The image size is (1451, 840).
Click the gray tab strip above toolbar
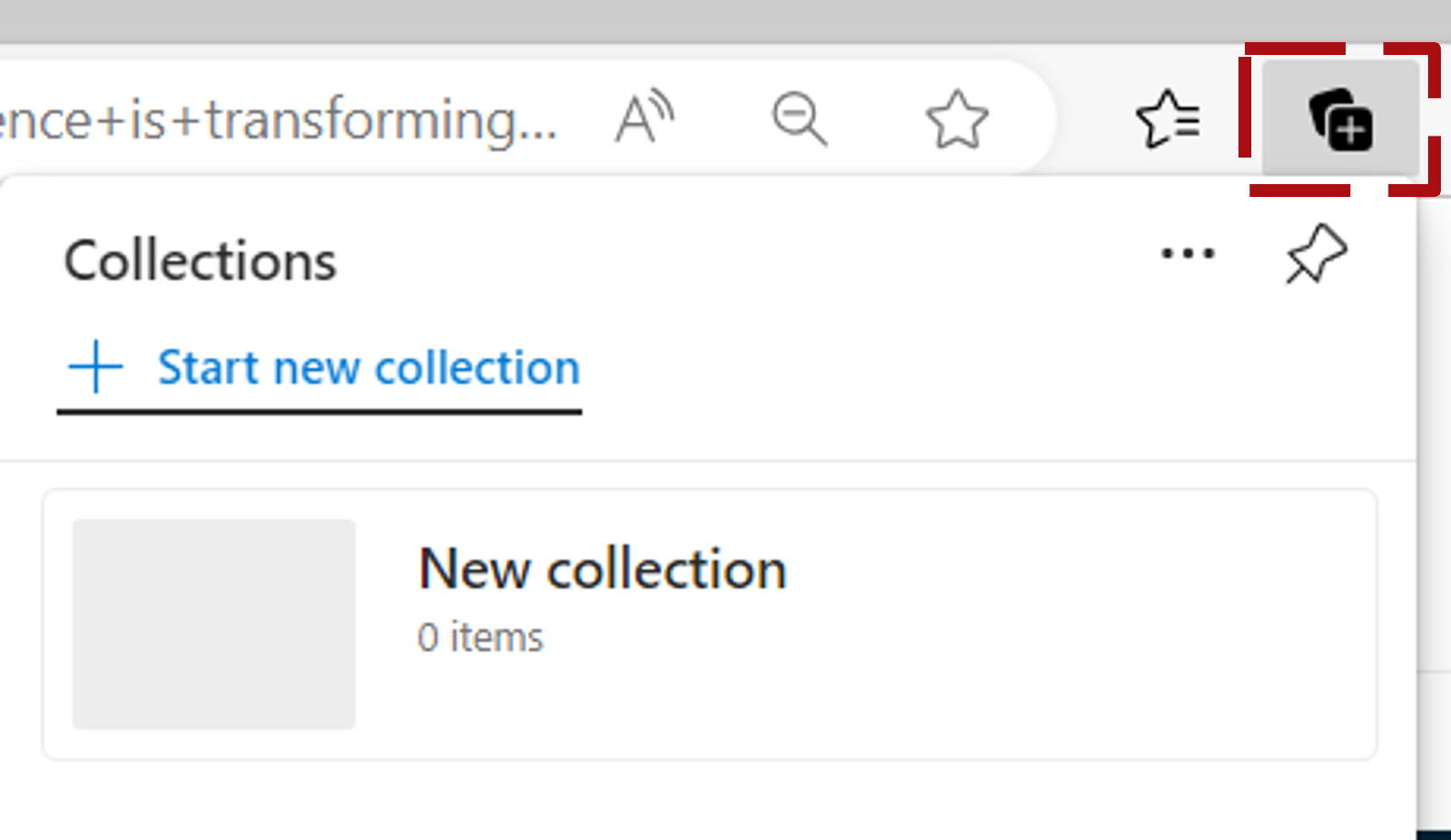(725, 20)
